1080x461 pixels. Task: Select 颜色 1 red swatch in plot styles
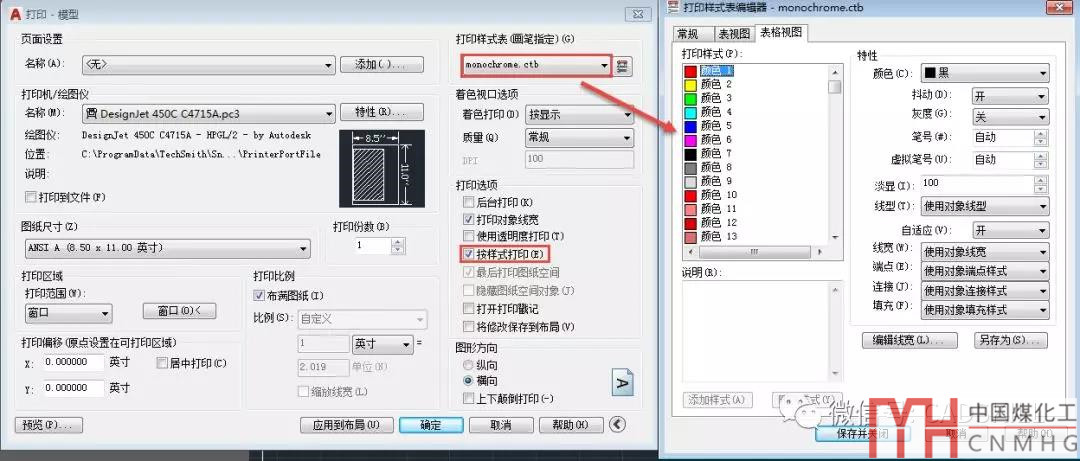click(691, 70)
